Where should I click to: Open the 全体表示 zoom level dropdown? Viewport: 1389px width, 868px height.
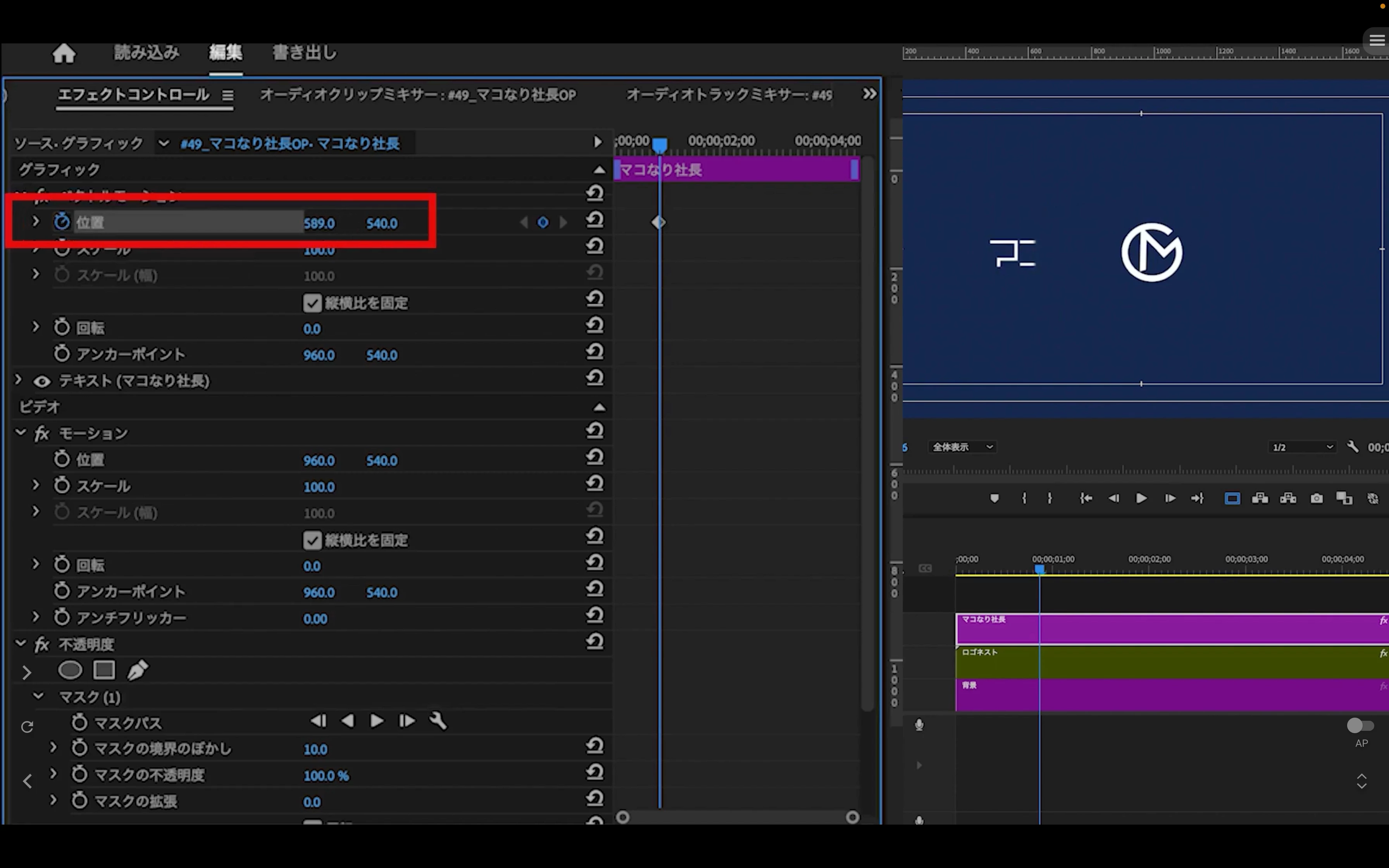963,447
